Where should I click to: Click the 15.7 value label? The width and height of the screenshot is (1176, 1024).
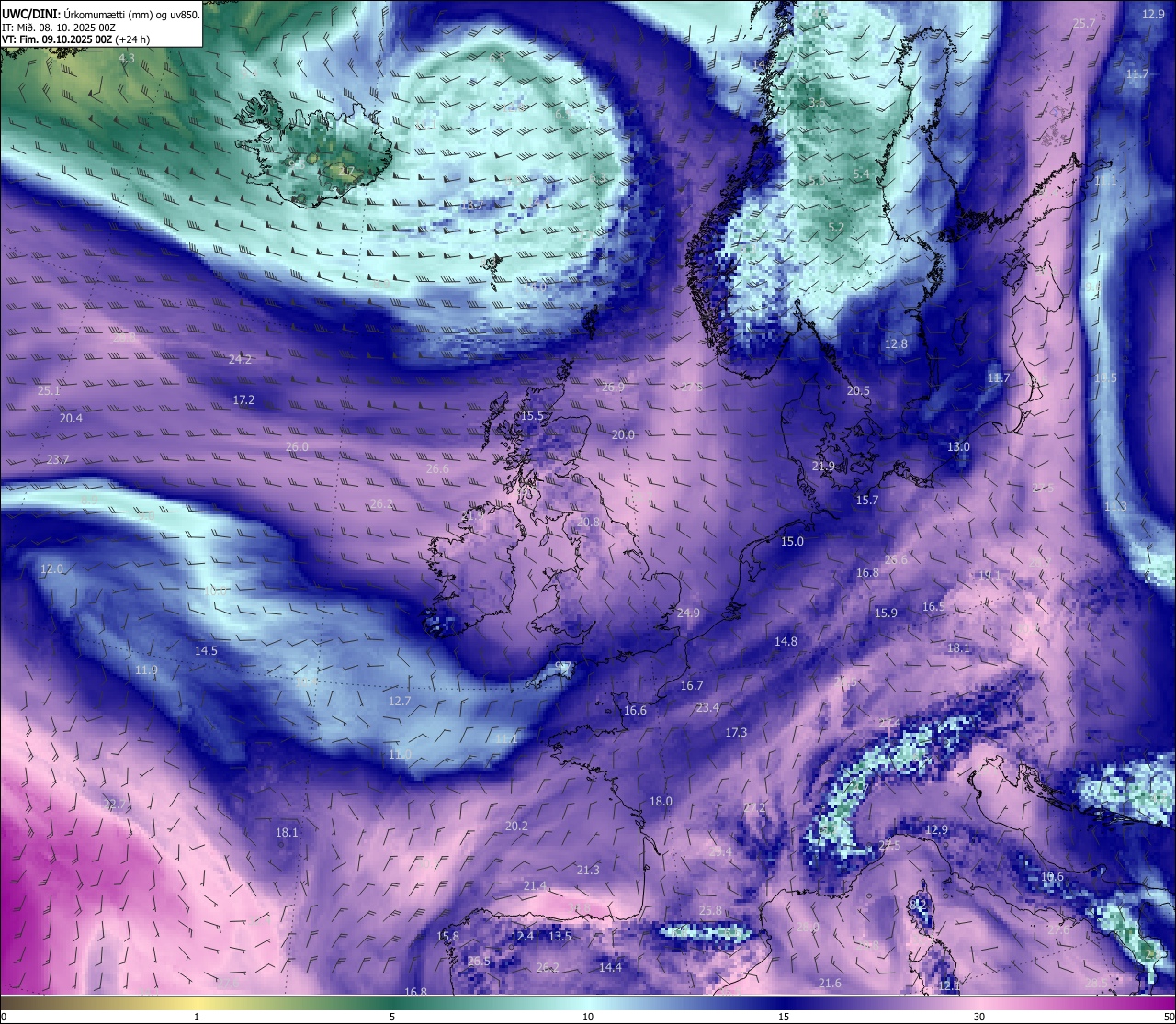pyautogui.click(x=867, y=500)
